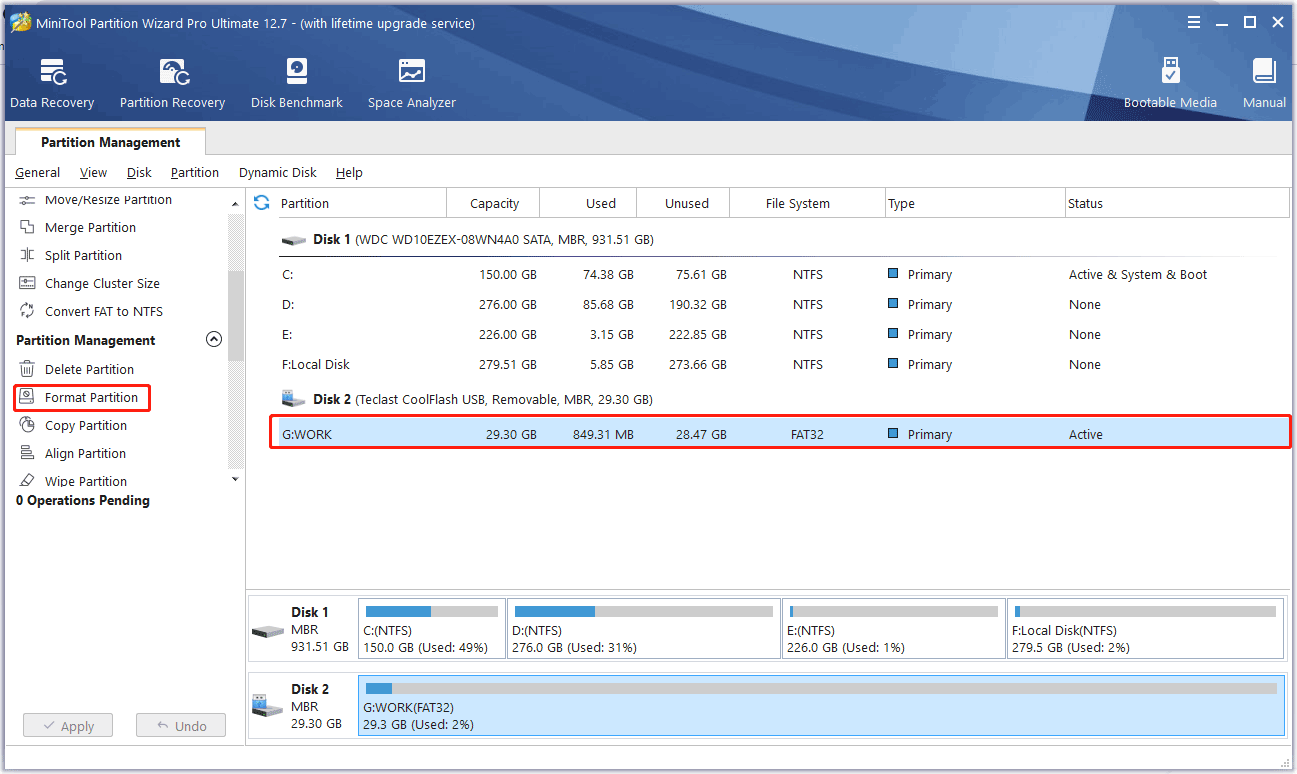Click the Copy Partition icon
Image resolution: width=1297 pixels, height=774 pixels.
click(27, 425)
